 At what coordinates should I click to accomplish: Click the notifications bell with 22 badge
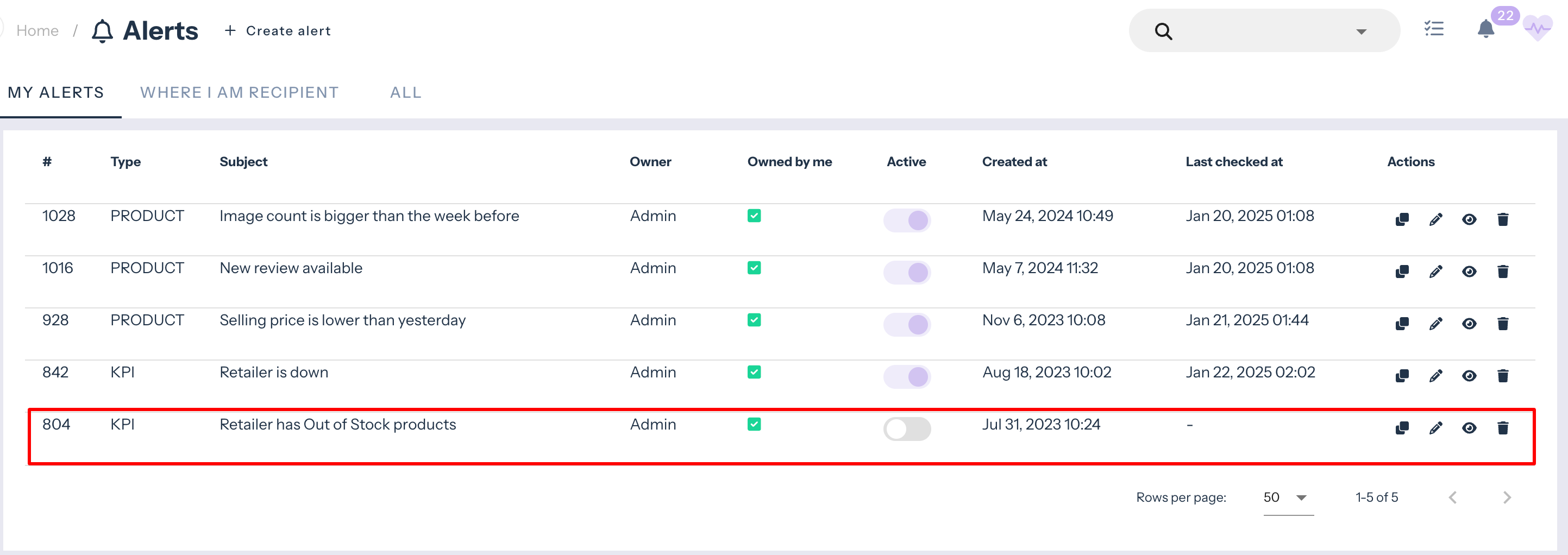(1485, 29)
